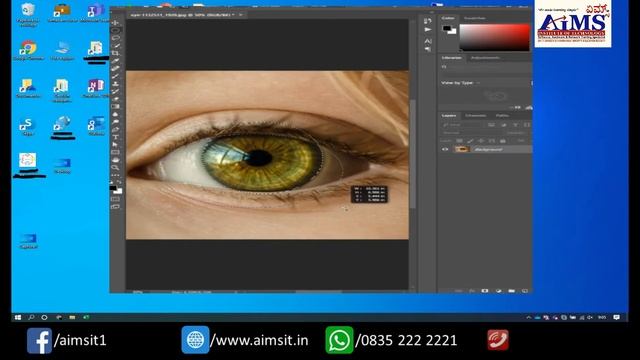The image size is (640, 360).
Task: Add layer mask button in Layers panel
Action: tap(485, 291)
